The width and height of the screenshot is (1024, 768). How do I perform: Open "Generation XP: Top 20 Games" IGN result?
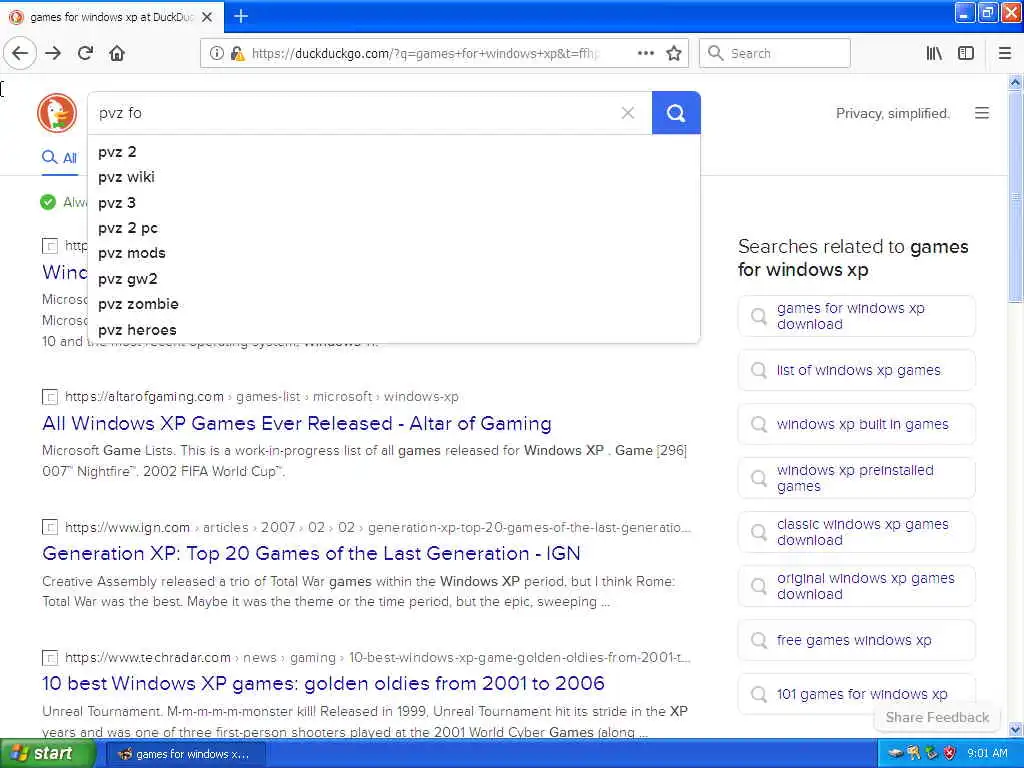tap(311, 553)
